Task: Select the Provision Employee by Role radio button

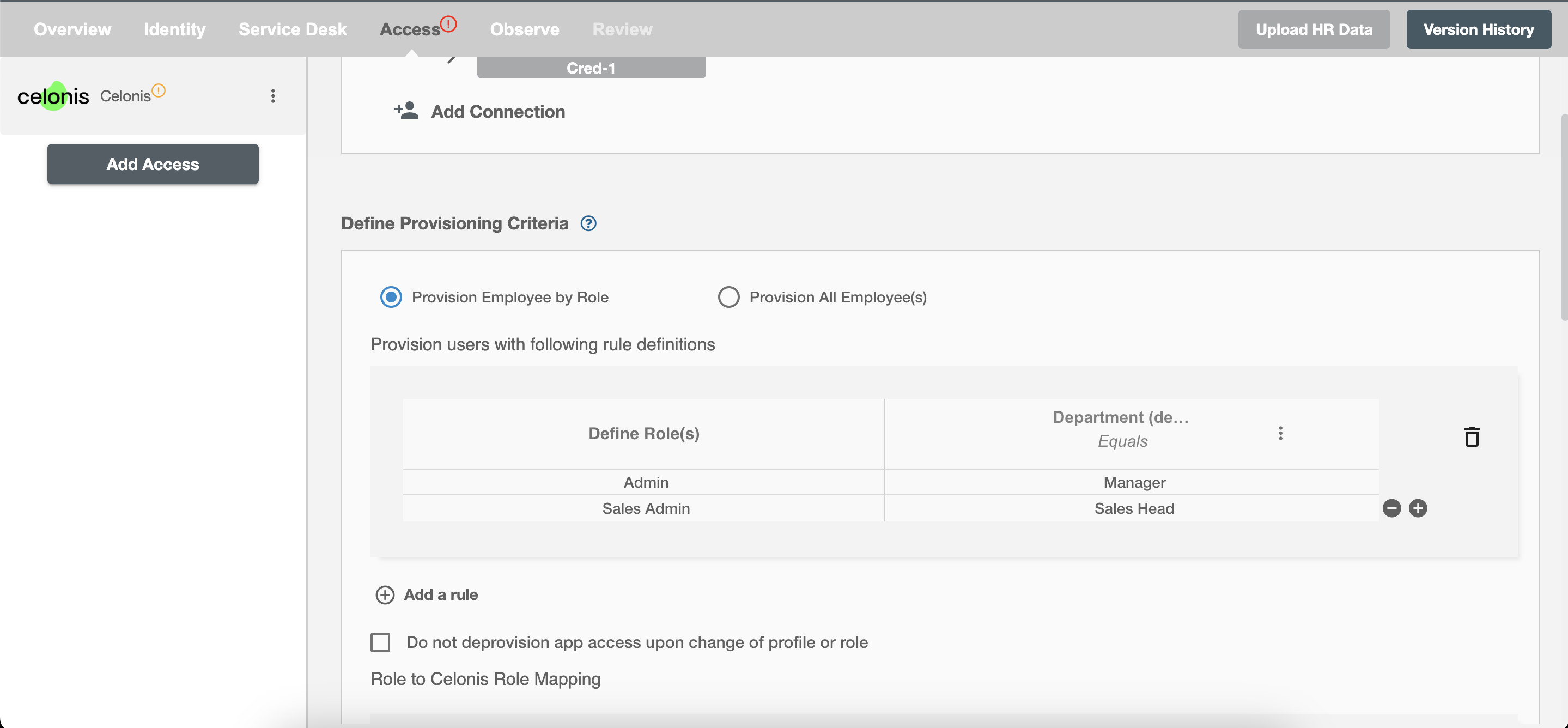Action: 391,296
